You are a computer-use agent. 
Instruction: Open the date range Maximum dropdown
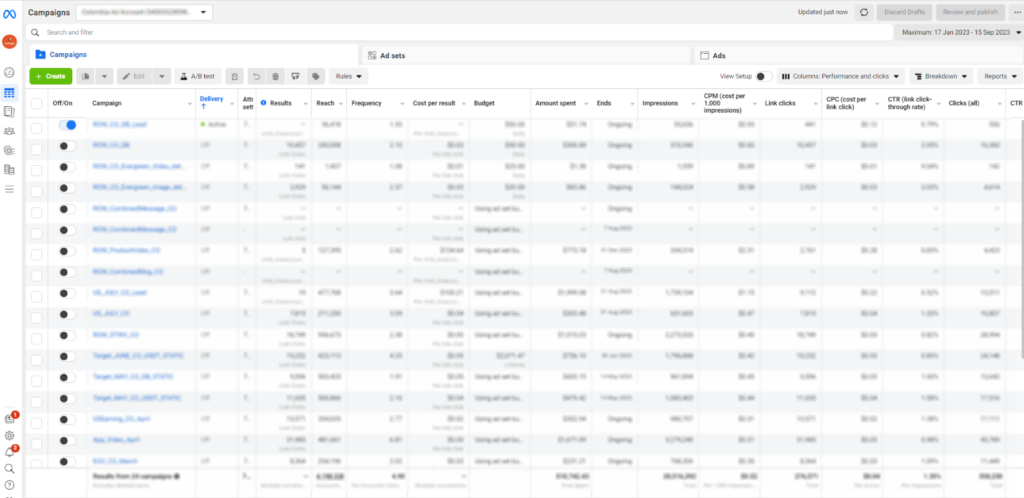tap(957, 32)
